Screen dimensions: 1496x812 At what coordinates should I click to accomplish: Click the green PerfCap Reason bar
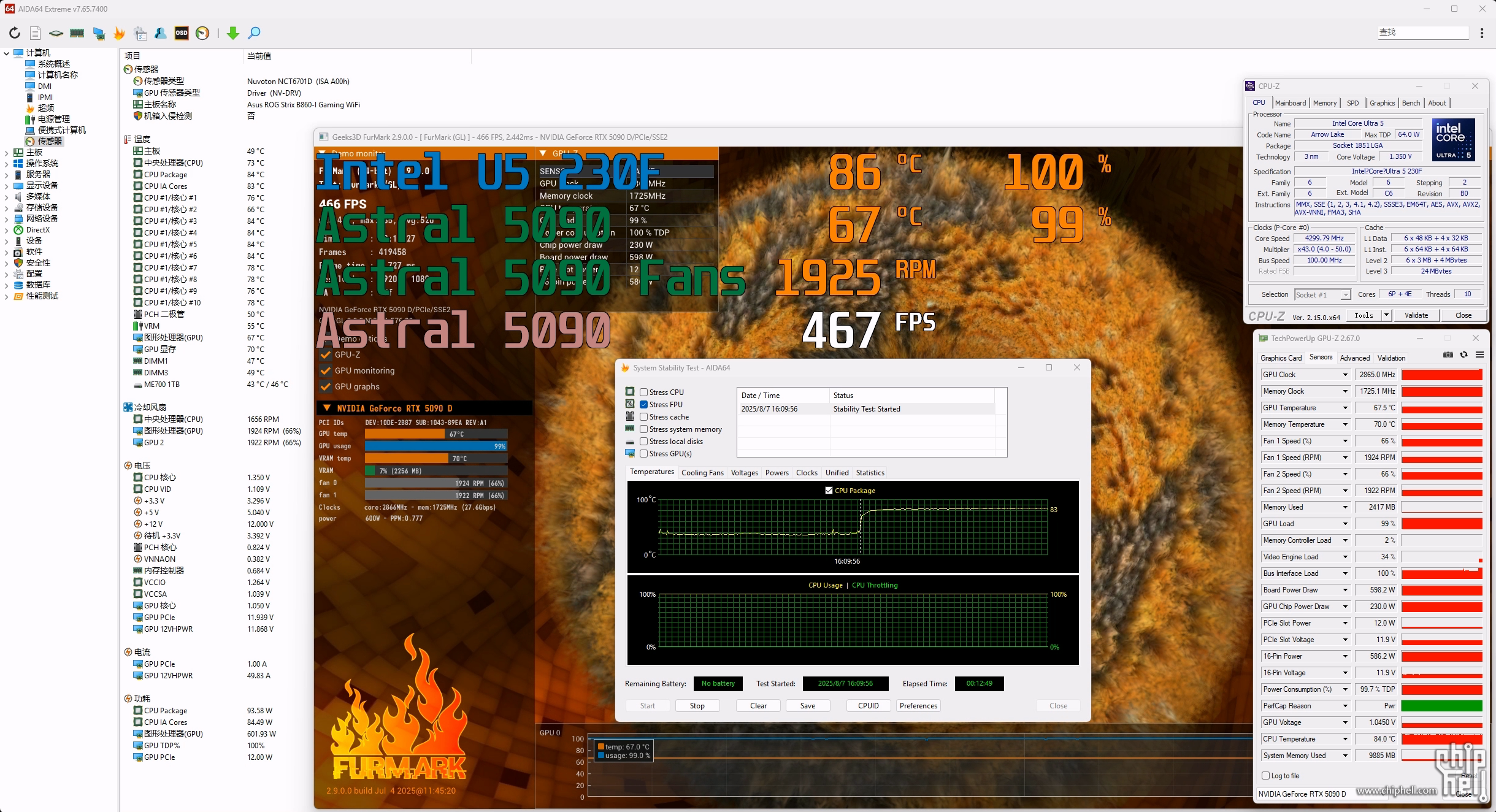tap(1441, 706)
